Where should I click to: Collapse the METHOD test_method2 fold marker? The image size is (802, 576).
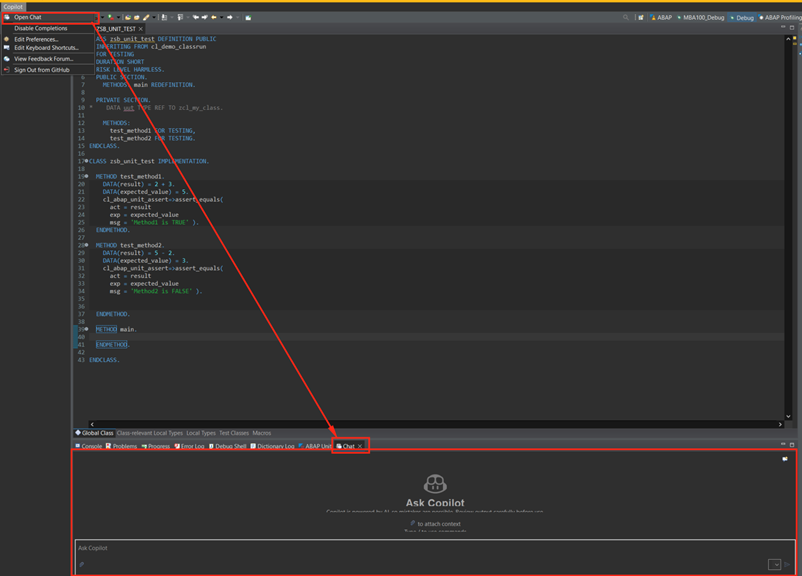click(x=86, y=245)
